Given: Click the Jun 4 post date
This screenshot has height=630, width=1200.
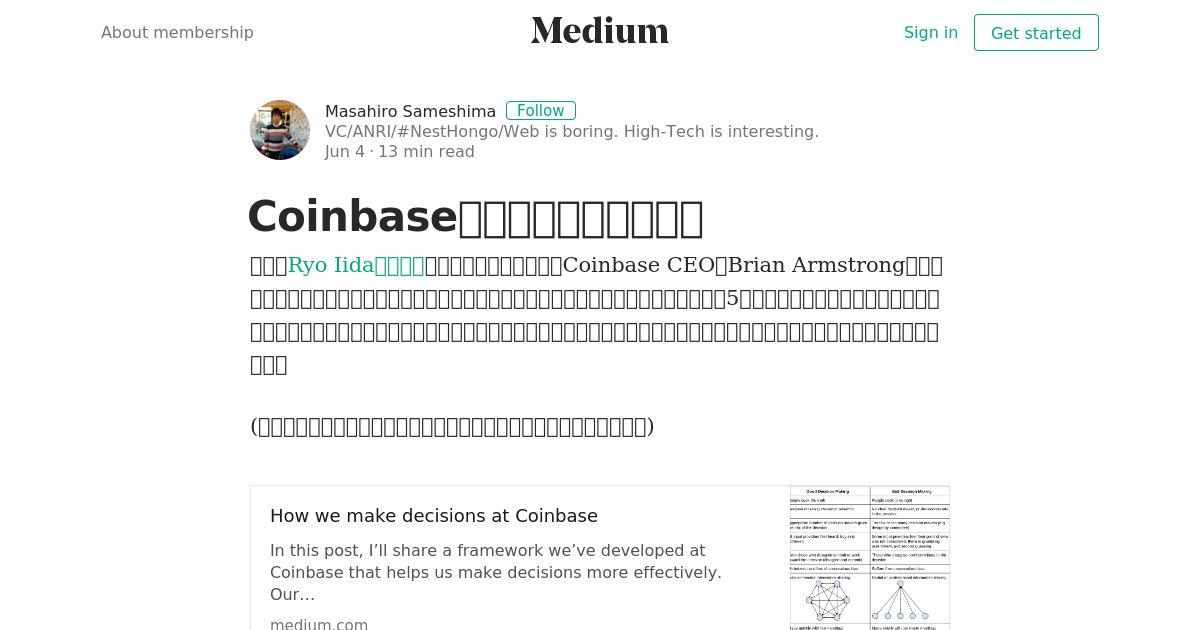Looking at the screenshot, I should pos(345,151).
